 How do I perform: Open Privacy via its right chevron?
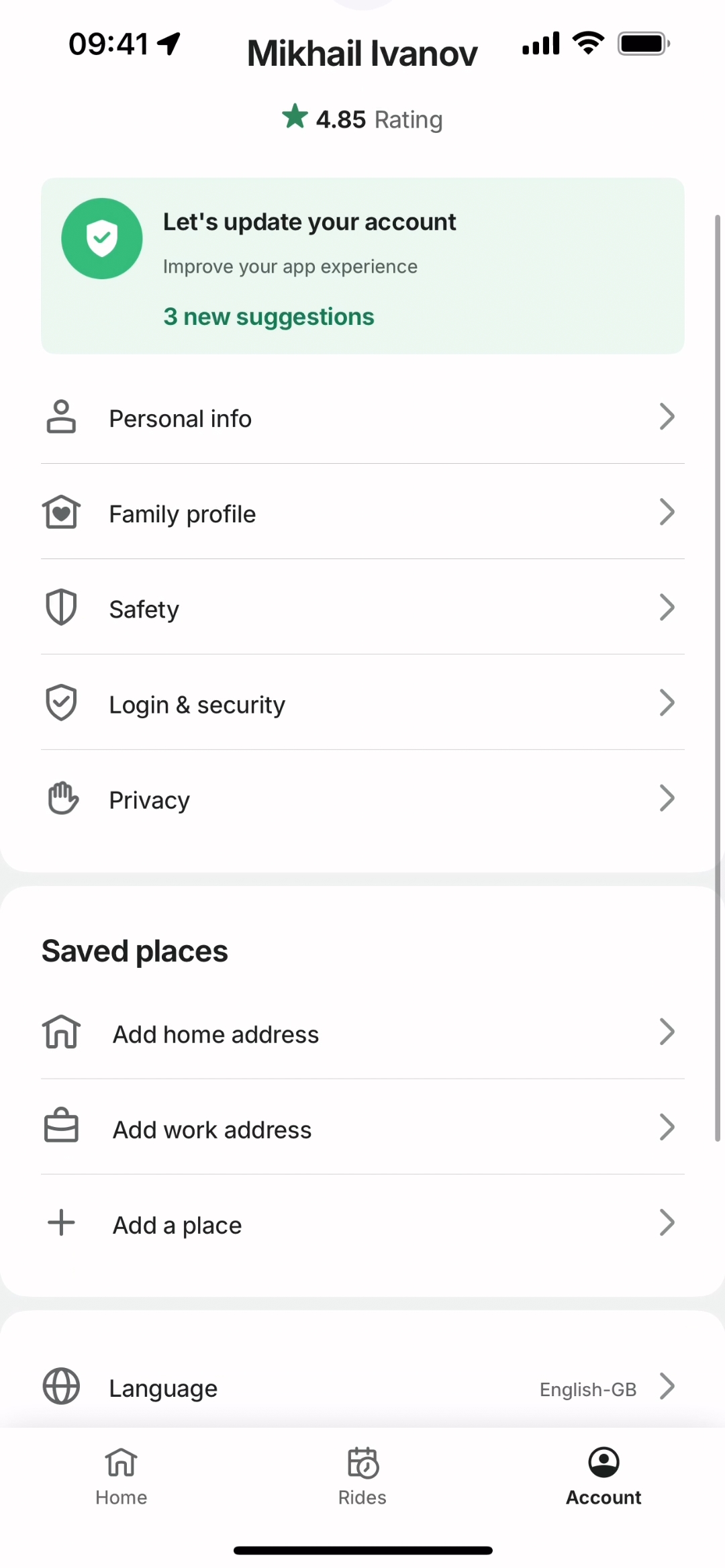(x=667, y=798)
